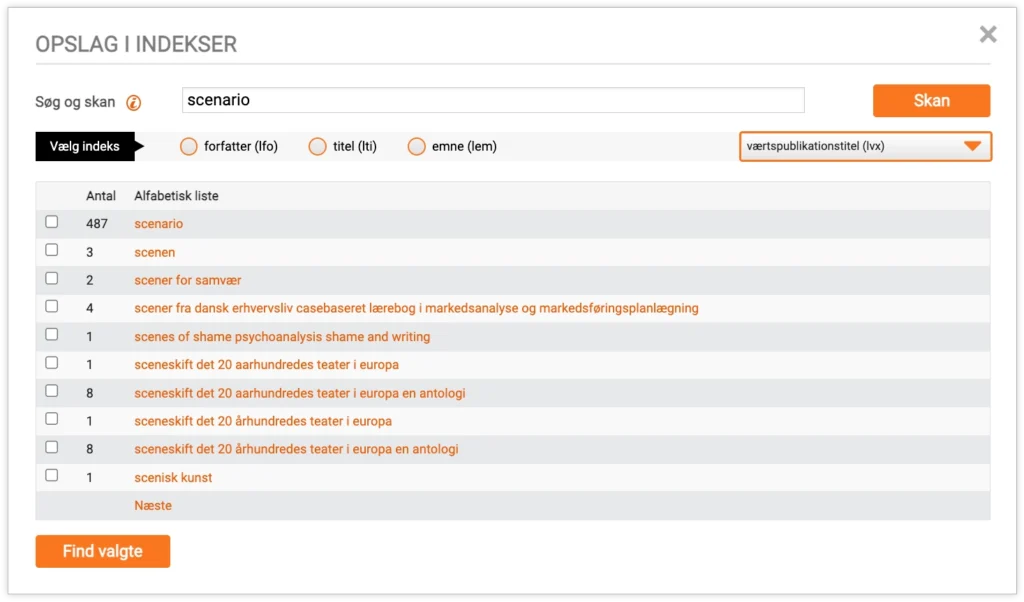
Task: Click the Find valgte button
Action: (x=102, y=551)
